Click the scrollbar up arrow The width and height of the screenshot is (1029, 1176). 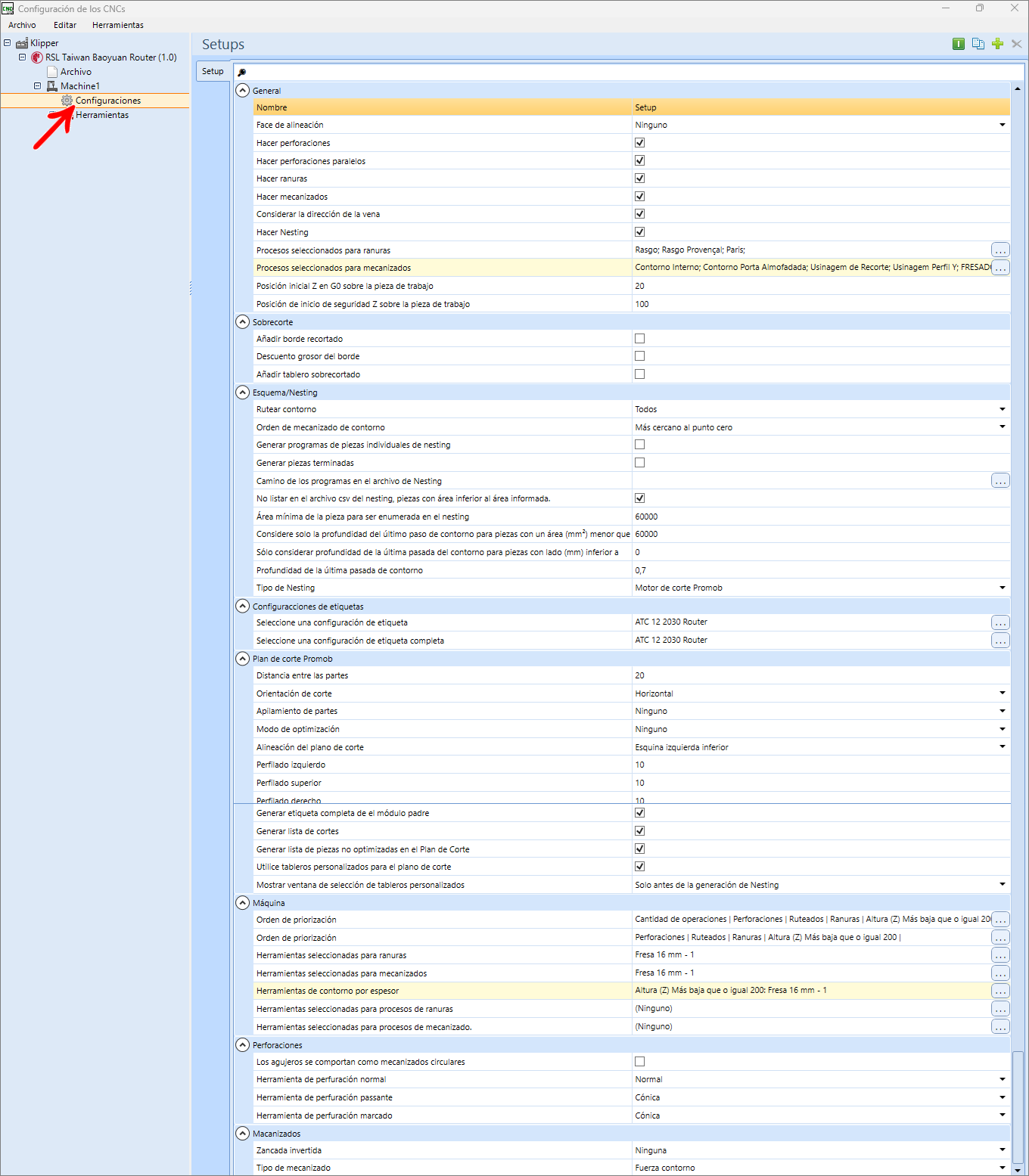point(1018,88)
